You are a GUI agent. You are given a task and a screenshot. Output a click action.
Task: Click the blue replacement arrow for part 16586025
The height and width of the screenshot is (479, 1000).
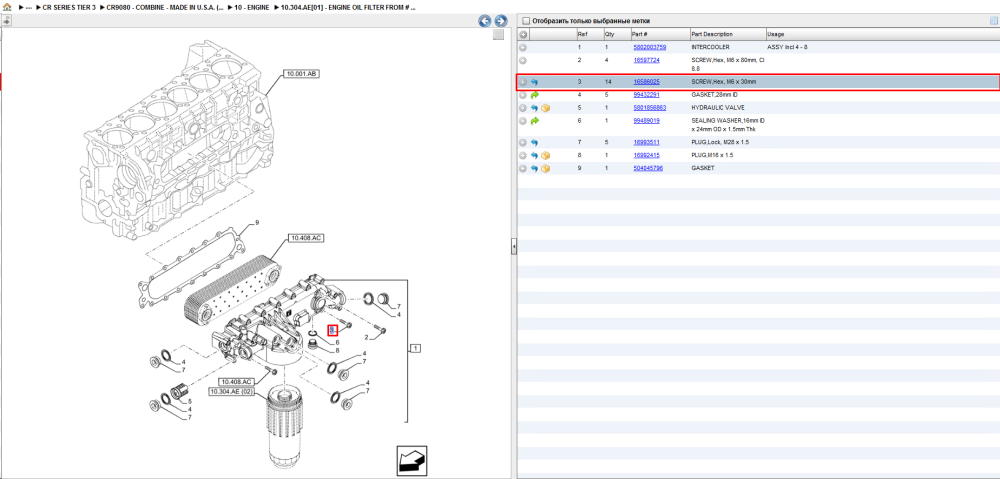(534, 82)
